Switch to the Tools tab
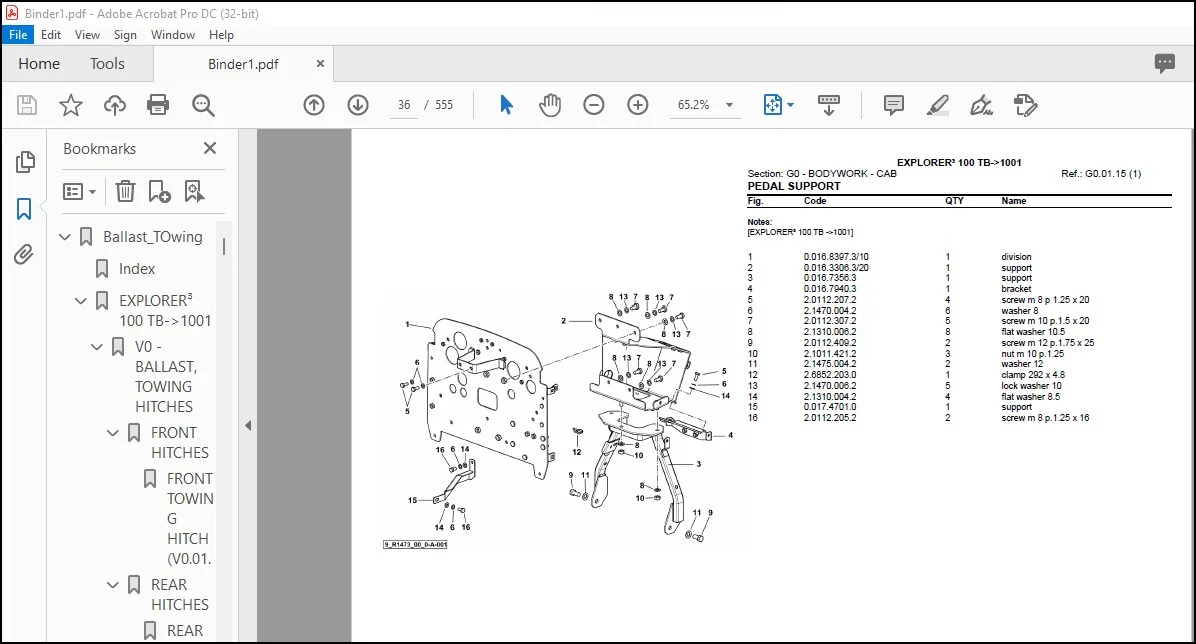This screenshot has height=644, width=1196. click(107, 64)
